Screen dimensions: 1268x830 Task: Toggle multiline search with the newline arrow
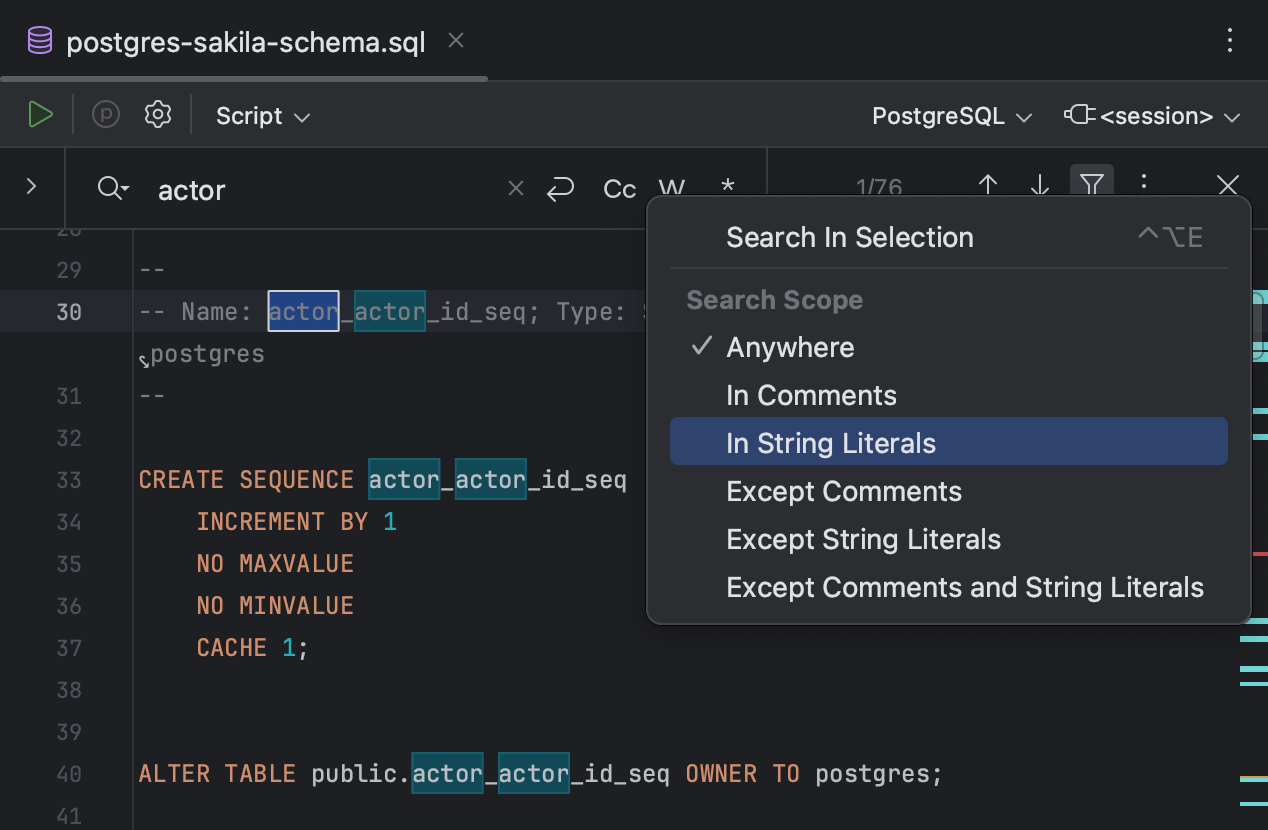[561, 189]
